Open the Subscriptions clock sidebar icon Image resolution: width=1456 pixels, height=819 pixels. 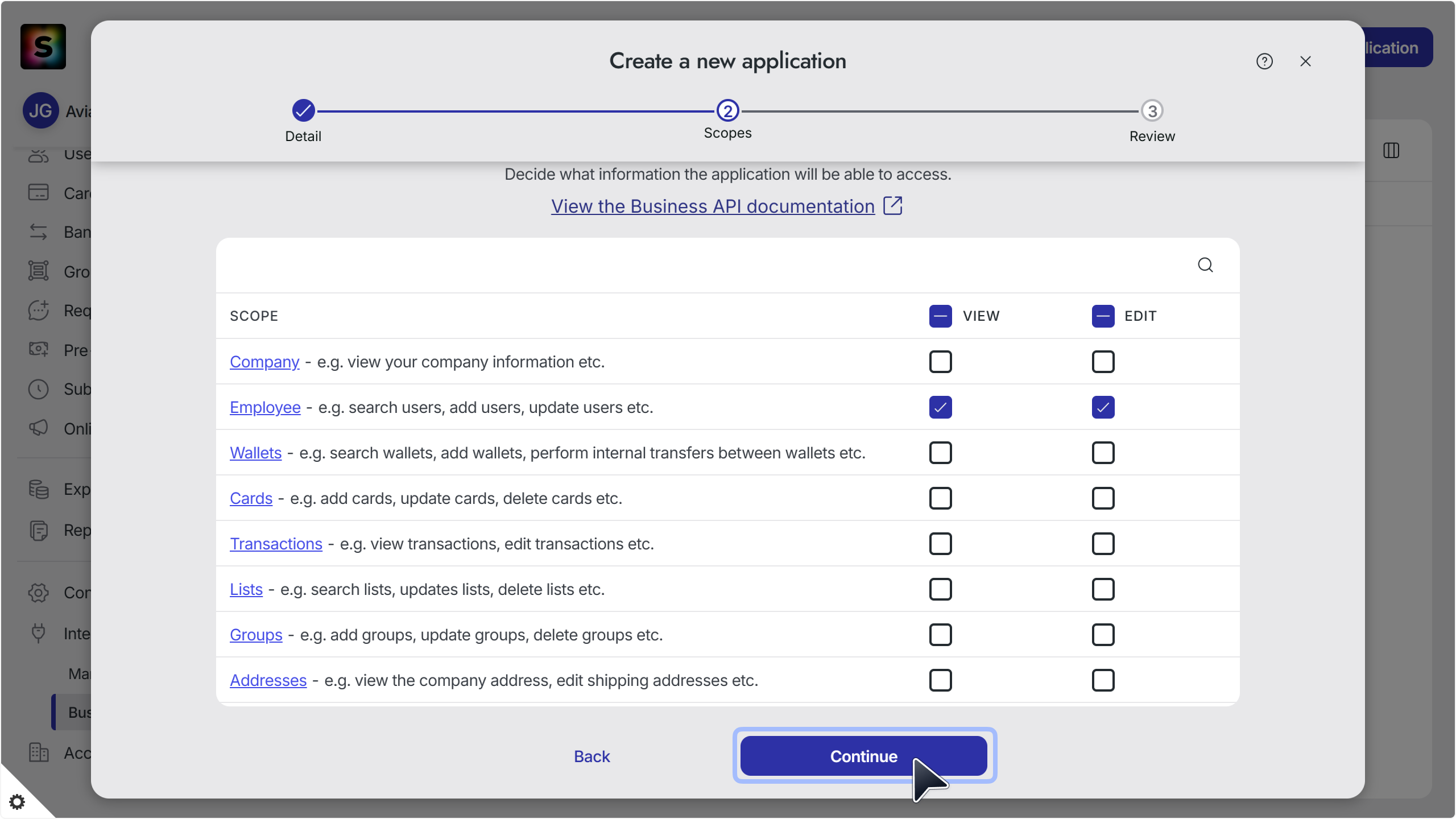click(x=39, y=389)
